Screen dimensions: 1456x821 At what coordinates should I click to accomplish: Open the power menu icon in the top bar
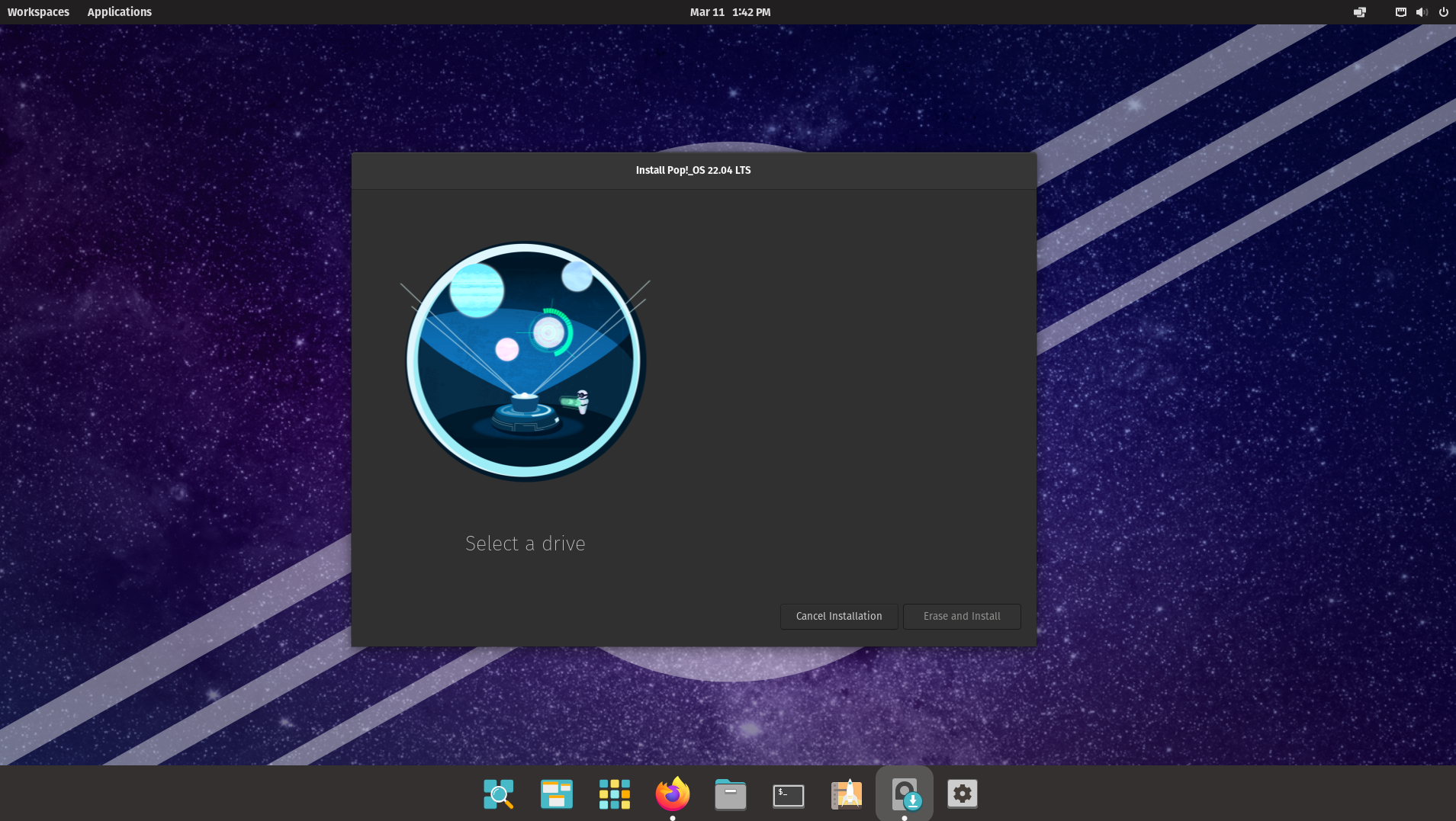point(1444,12)
